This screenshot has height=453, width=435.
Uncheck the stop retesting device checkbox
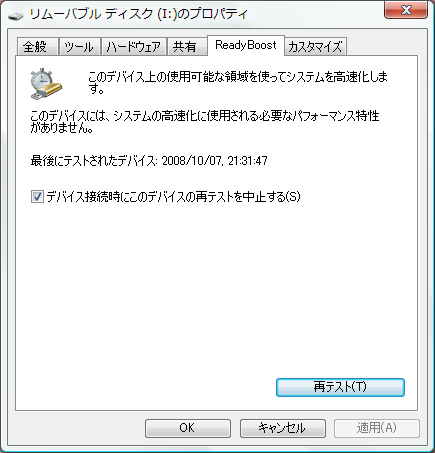37,196
